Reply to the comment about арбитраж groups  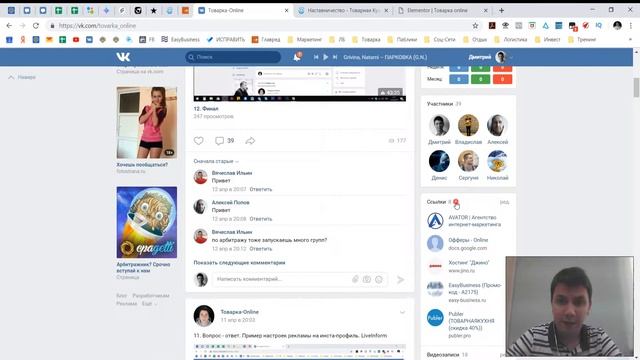[x=260, y=249]
